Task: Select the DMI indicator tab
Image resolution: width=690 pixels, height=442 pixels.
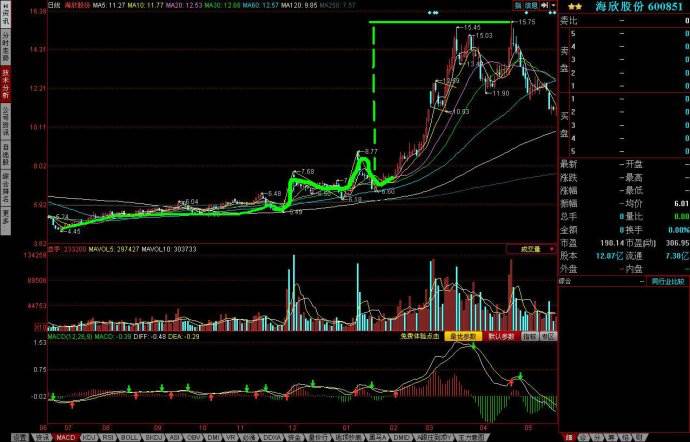Action: [x=214, y=438]
